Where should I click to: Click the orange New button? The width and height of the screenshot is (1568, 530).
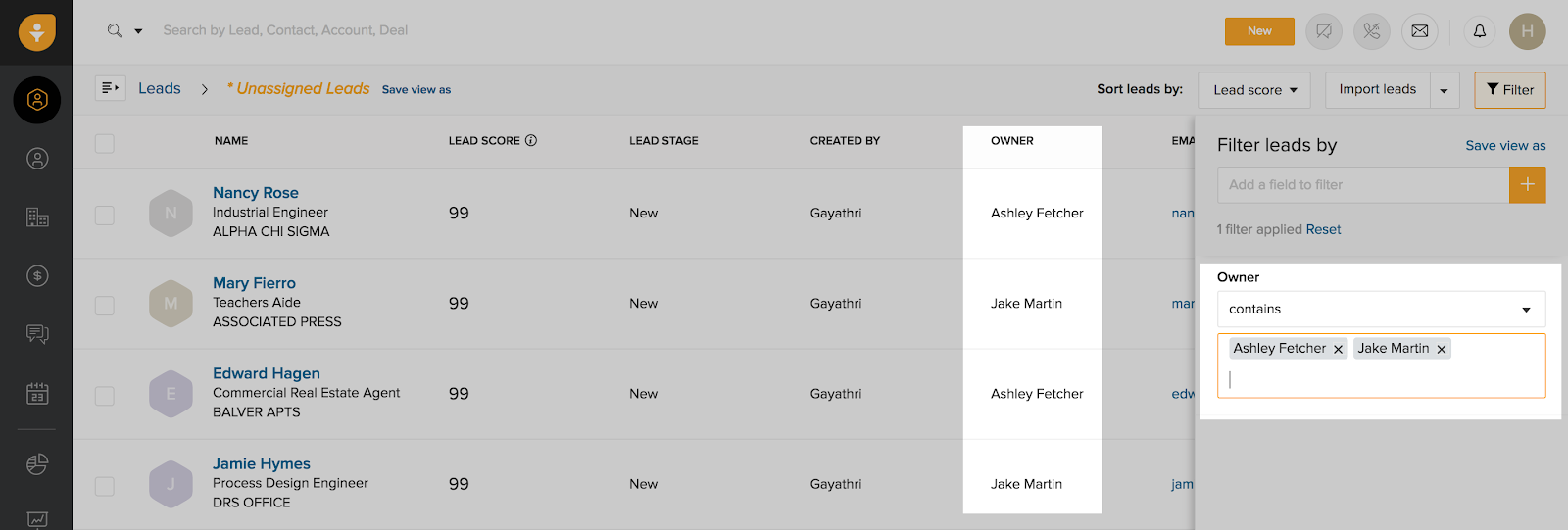pos(1259,31)
